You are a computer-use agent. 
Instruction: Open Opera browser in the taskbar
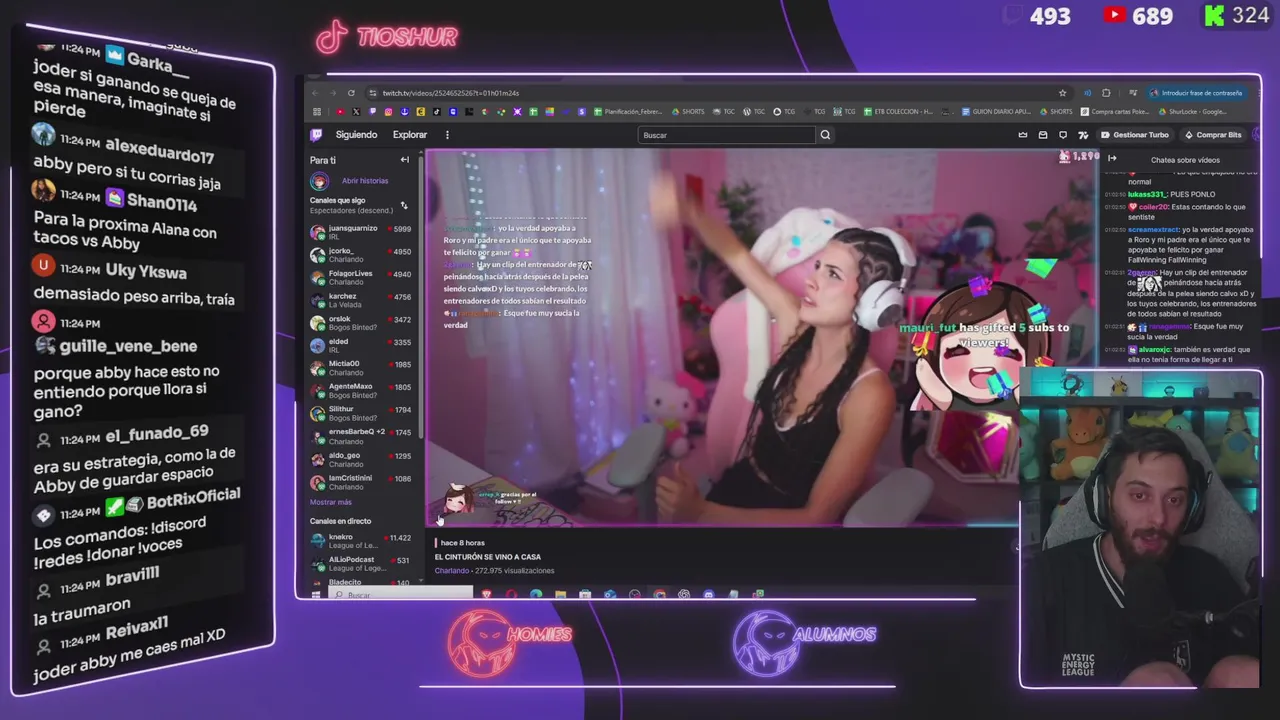(511, 595)
